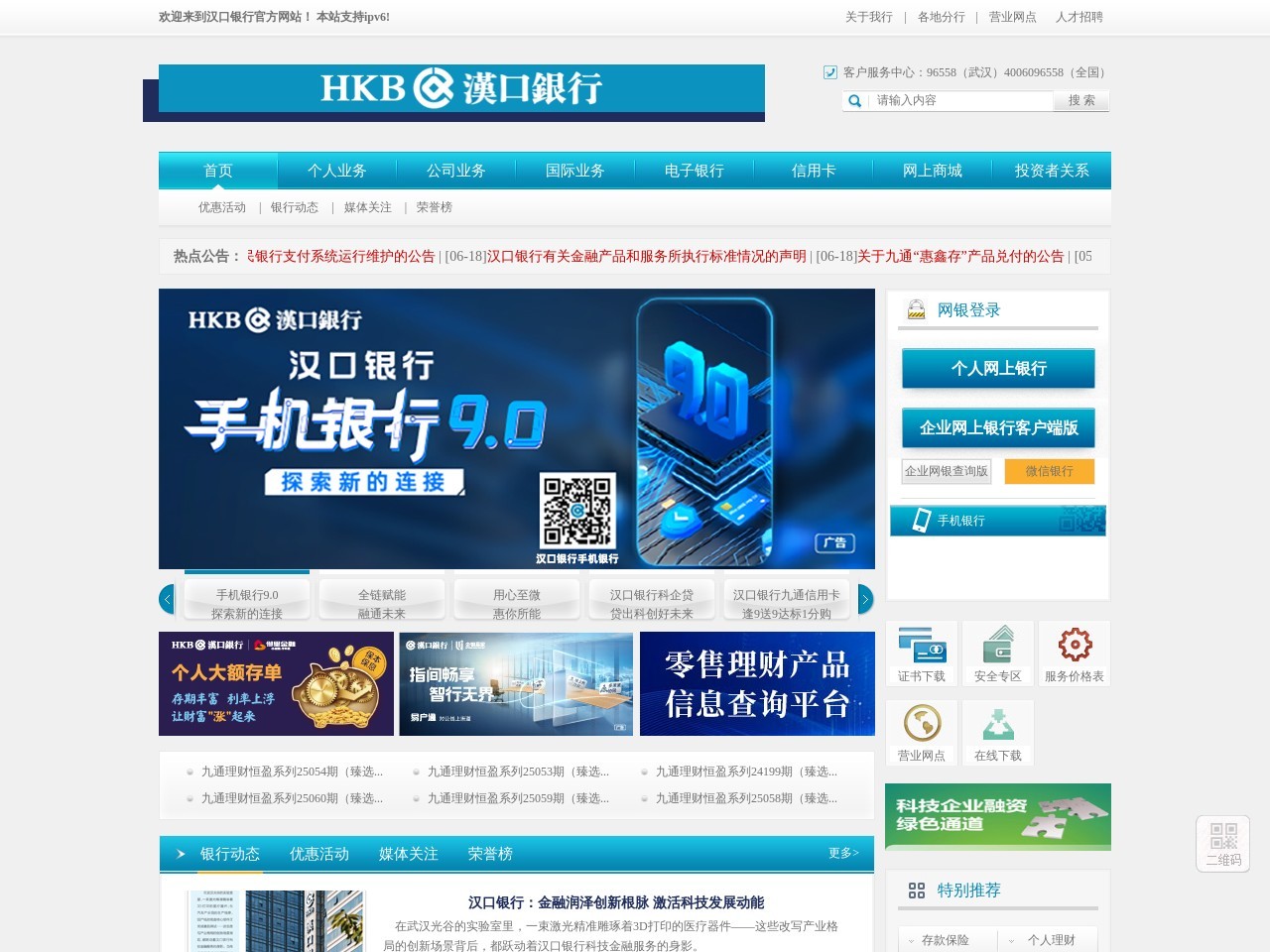Viewport: 1270px width, 952px height.
Task: Expand 更多> in the news panel
Action: coord(843,853)
